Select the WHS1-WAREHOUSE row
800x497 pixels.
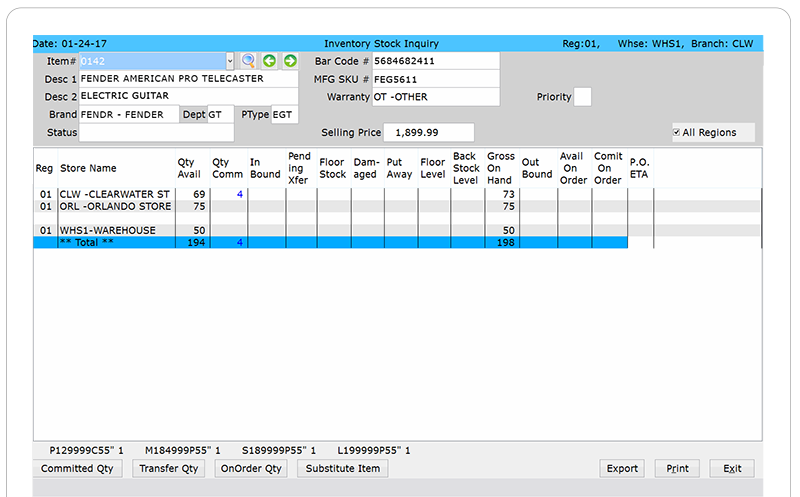click(397, 230)
